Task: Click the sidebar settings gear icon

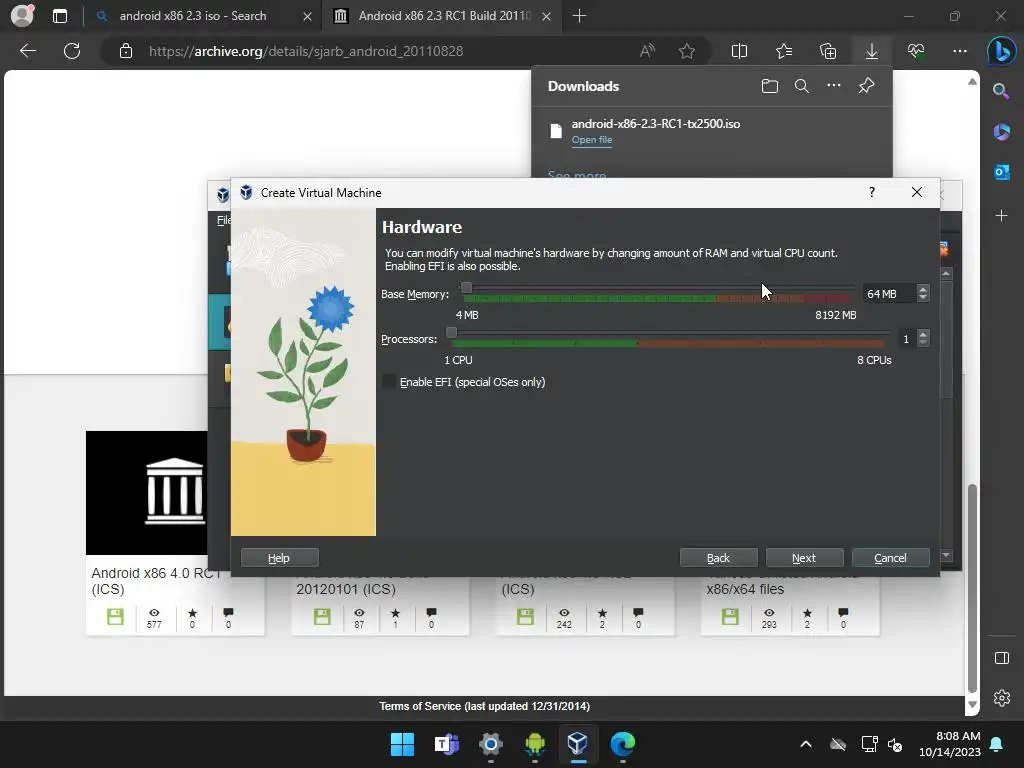Action: [x=1002, y=698]
